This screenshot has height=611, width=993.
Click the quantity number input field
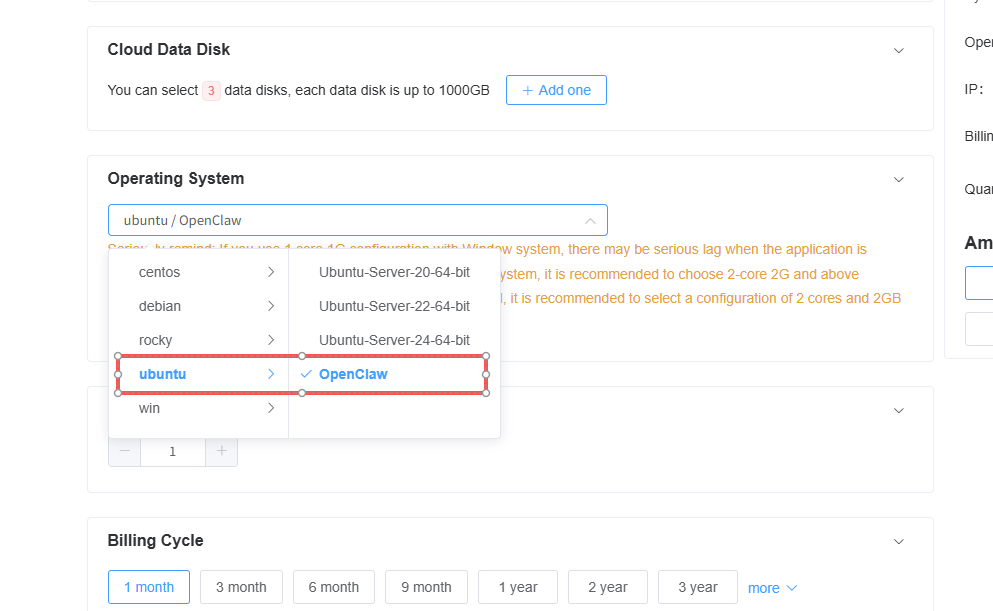coord(173,451)
